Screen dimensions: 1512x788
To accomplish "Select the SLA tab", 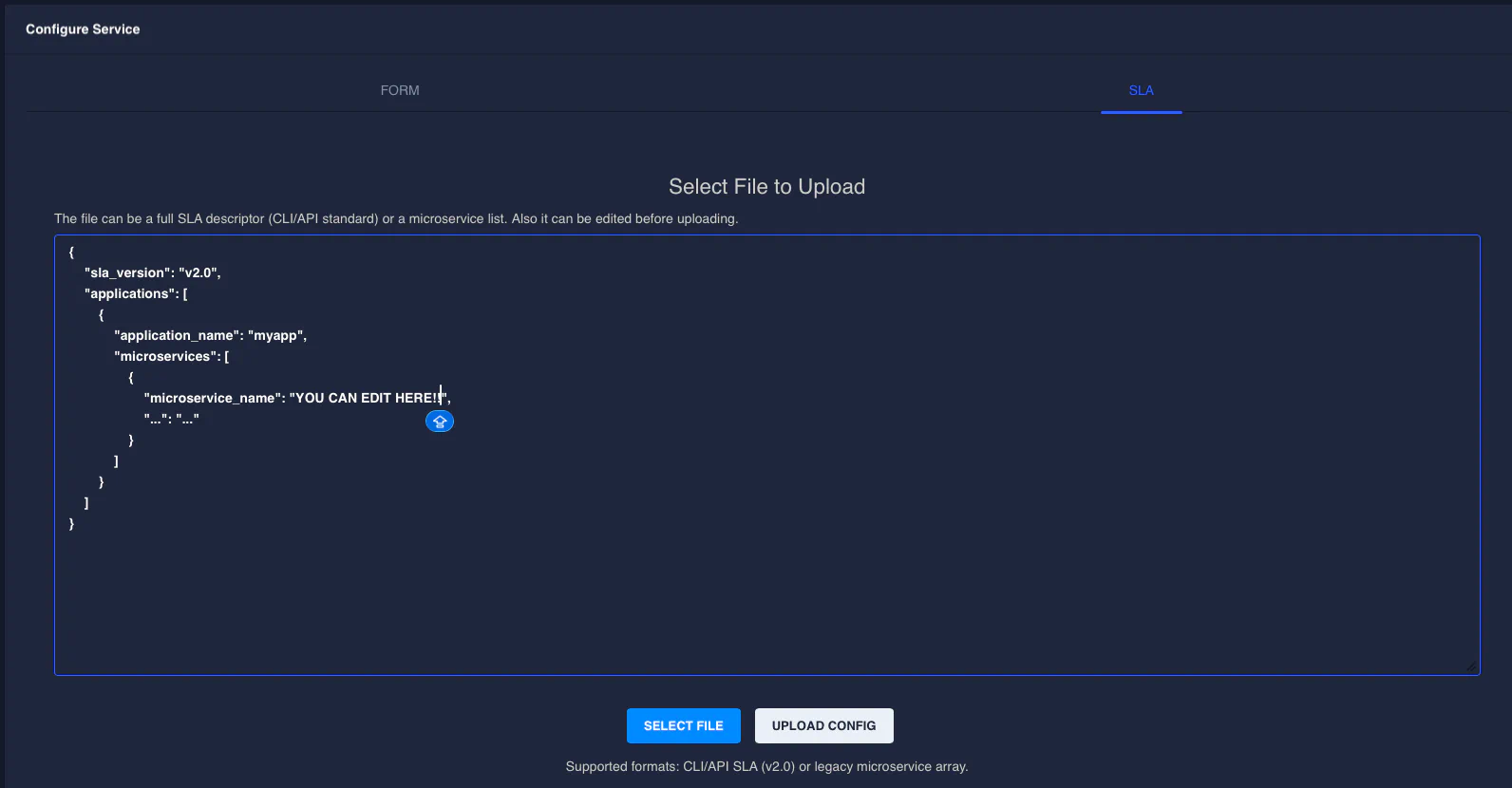I will click(1141, 90).
